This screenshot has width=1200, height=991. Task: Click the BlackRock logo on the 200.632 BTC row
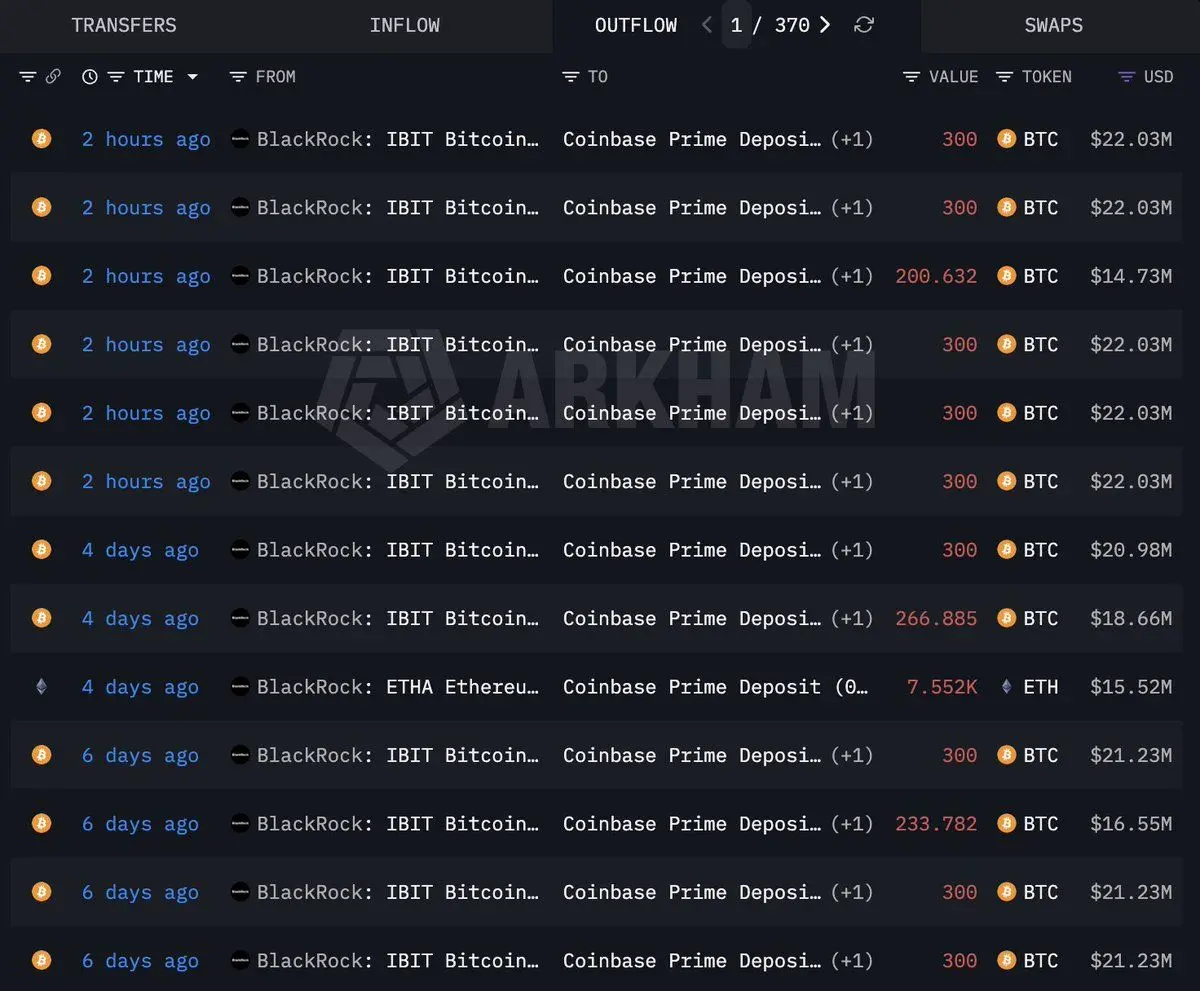(240, 276)
